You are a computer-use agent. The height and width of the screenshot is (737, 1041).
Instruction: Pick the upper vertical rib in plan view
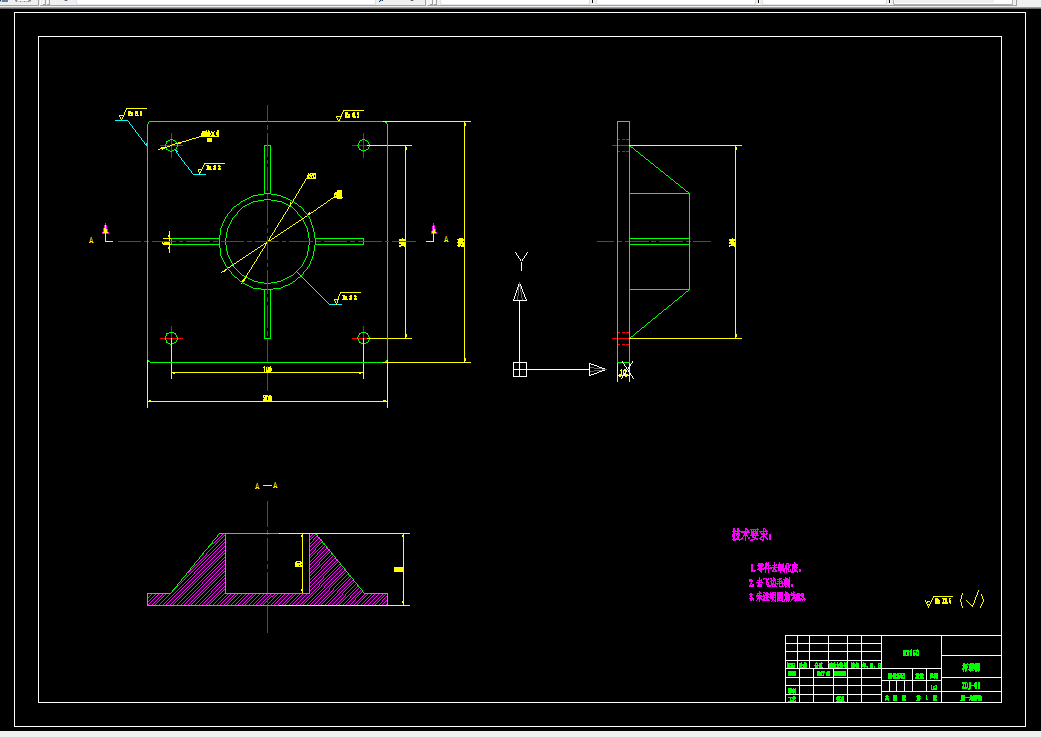(x=268, y=169)
